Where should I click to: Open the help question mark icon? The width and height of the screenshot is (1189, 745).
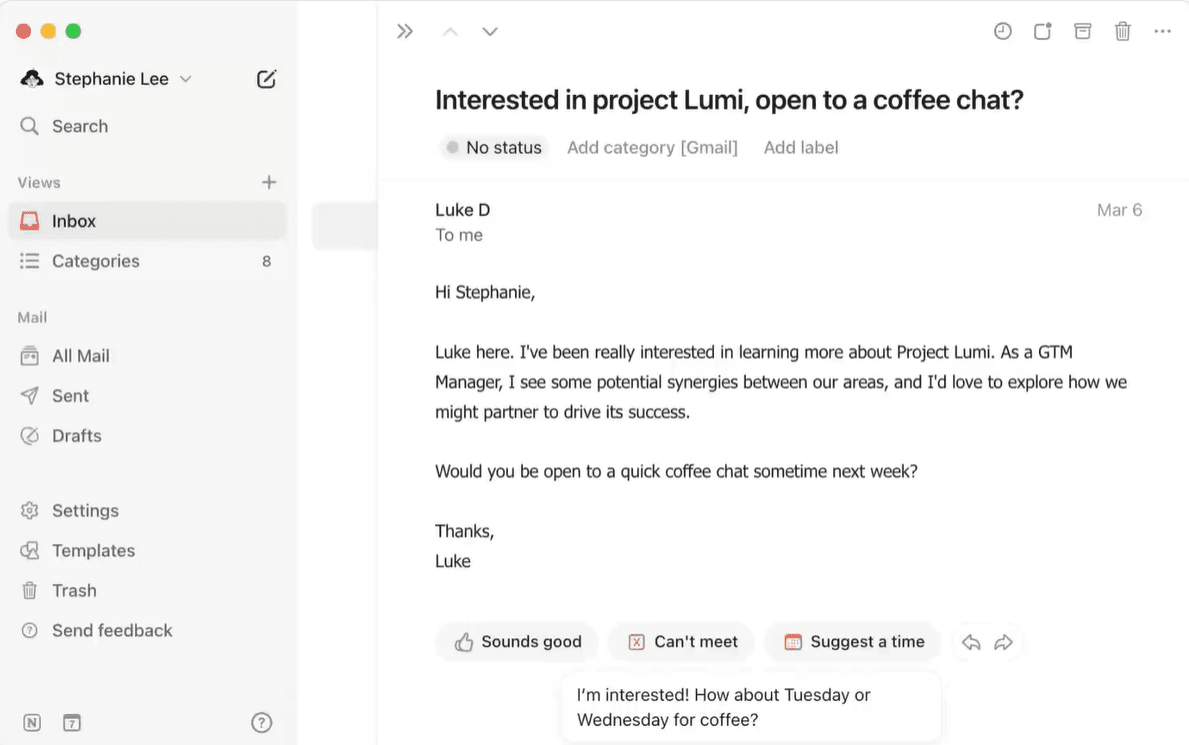[x=261, y=722]
